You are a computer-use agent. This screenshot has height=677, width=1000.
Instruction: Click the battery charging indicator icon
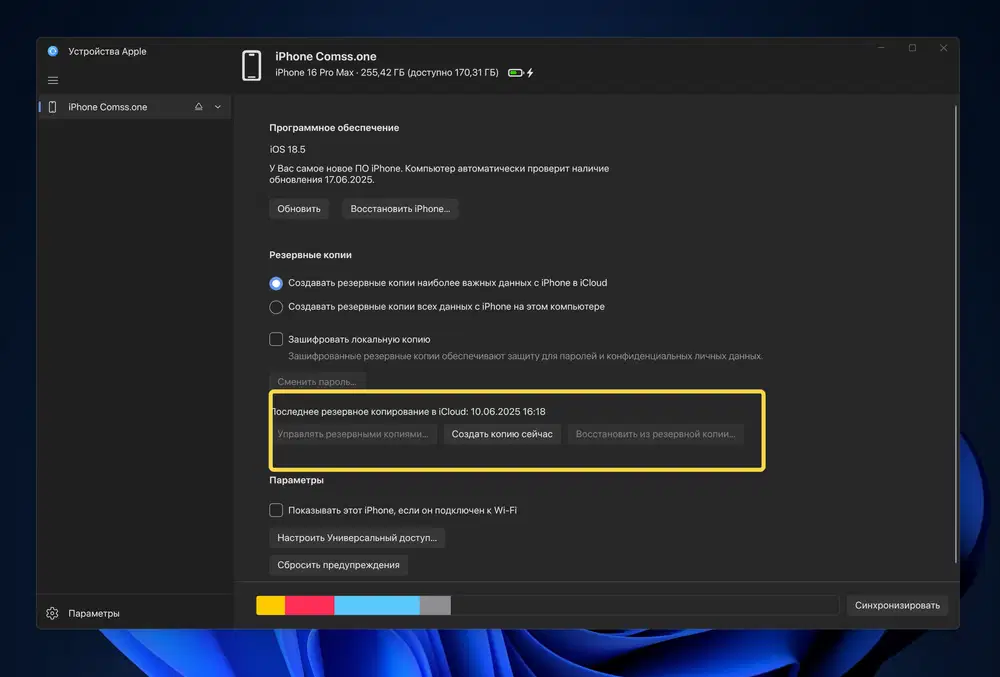[x=520, y=73]
